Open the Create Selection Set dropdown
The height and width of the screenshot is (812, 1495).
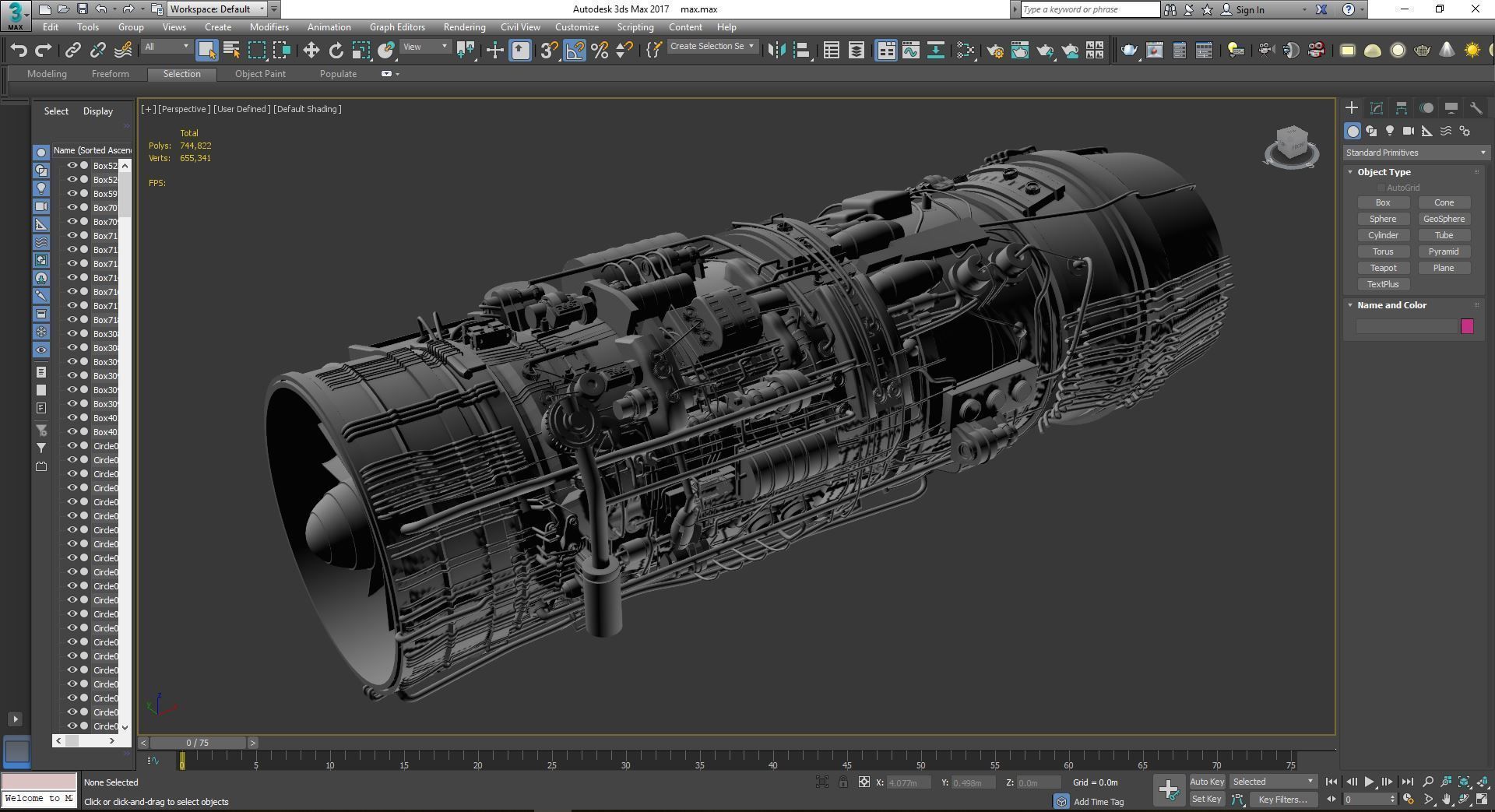712,47
